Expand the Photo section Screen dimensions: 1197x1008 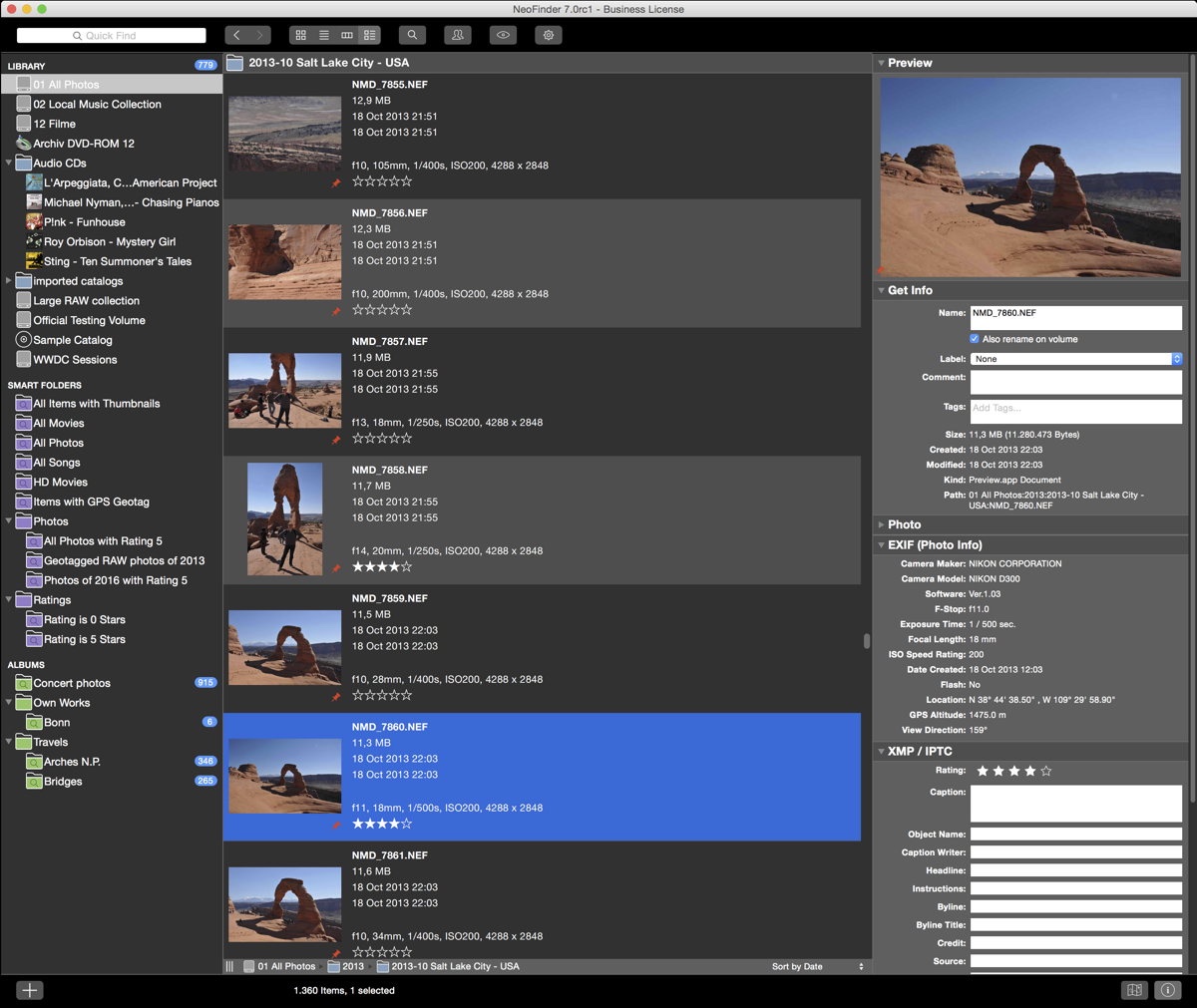(x=881, y=524)
